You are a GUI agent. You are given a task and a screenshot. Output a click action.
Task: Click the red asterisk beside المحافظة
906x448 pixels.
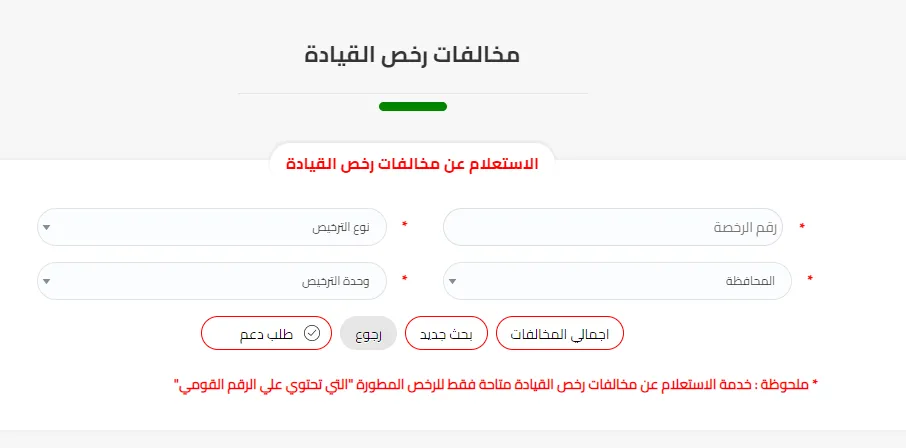tap(810, 281)
